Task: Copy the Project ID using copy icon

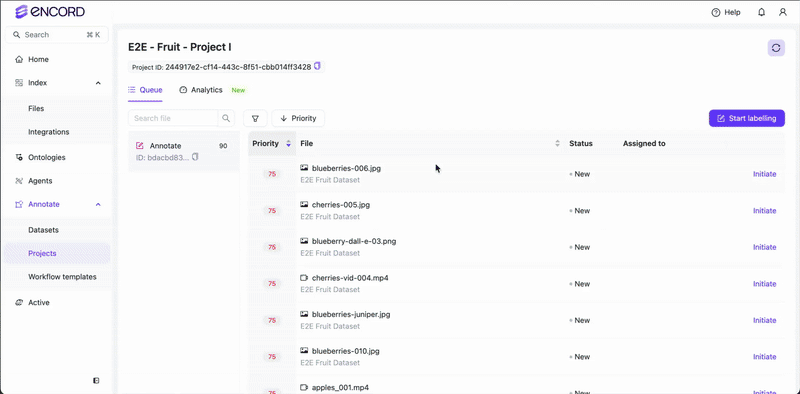Action: (317, 66)
